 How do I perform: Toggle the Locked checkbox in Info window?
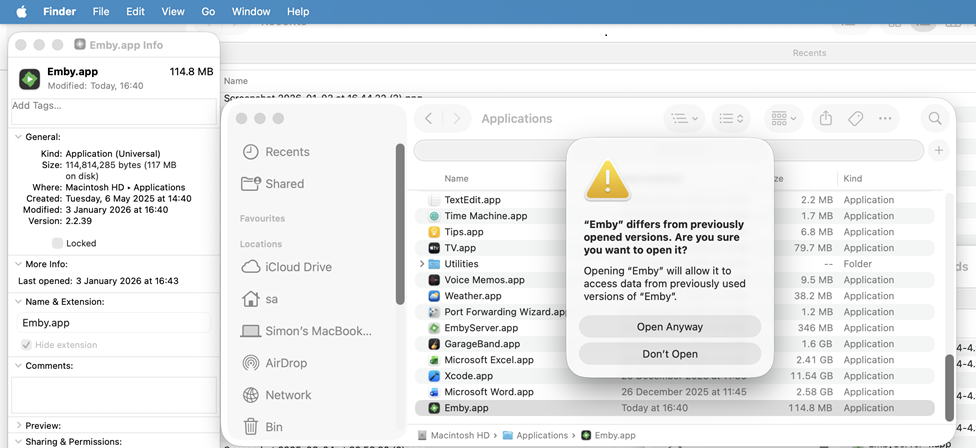(x=57, y=243)
